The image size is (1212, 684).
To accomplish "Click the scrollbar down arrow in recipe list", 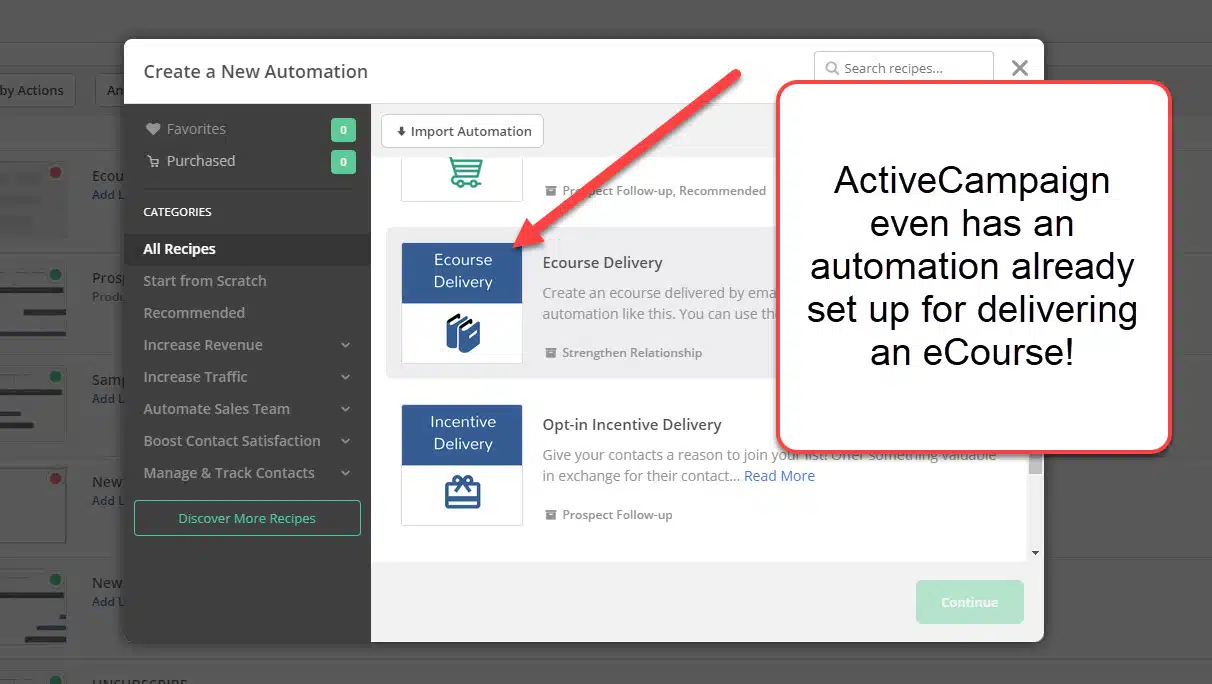I will [1035, 552].
